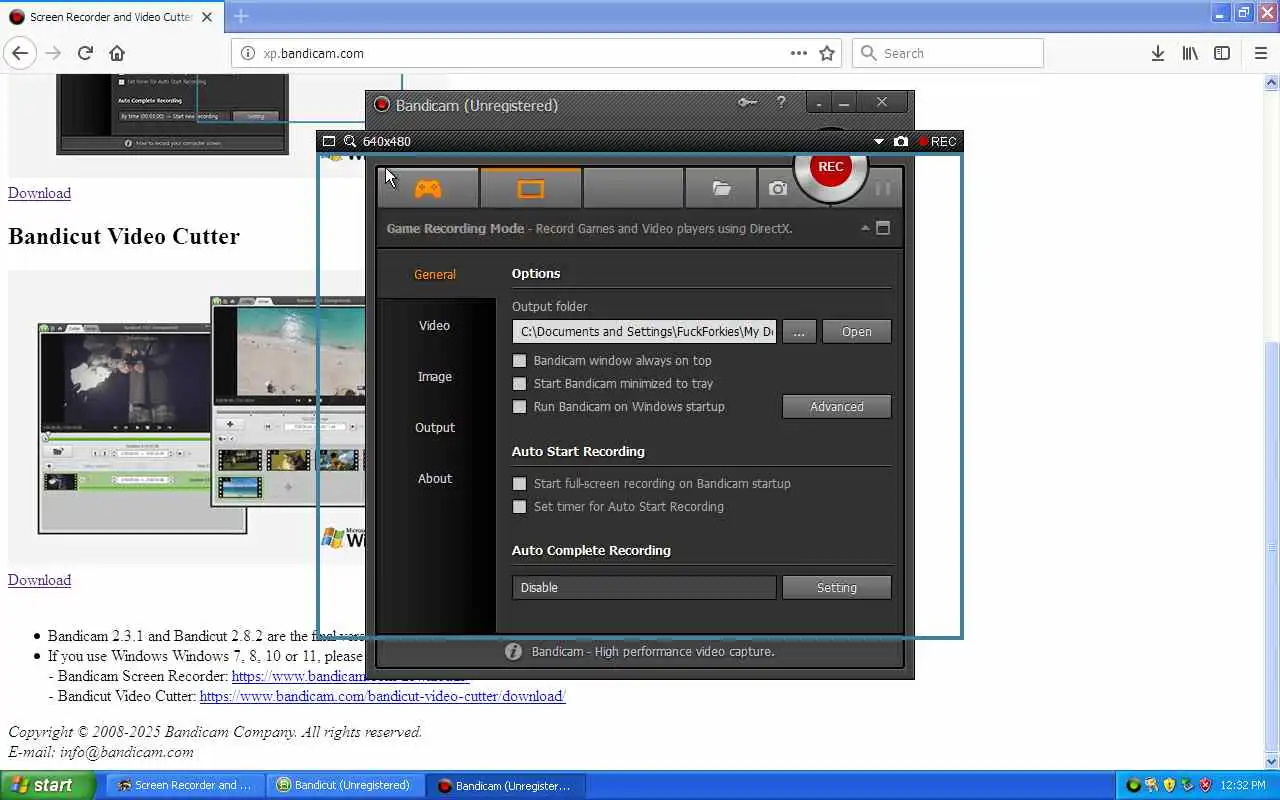Screen dimensions: 1280x800
Task: Click the yellow shield icon in system tray
Action: pos(1169,785)
